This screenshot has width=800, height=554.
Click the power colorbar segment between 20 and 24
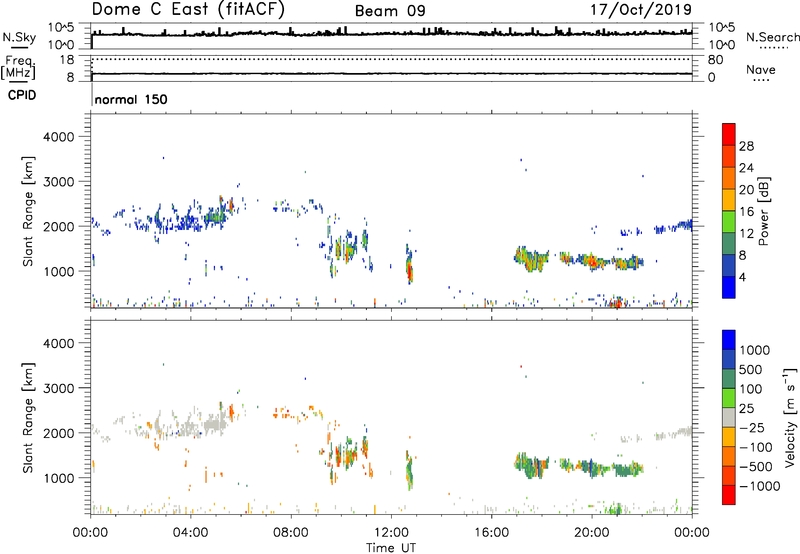(729, 178)
